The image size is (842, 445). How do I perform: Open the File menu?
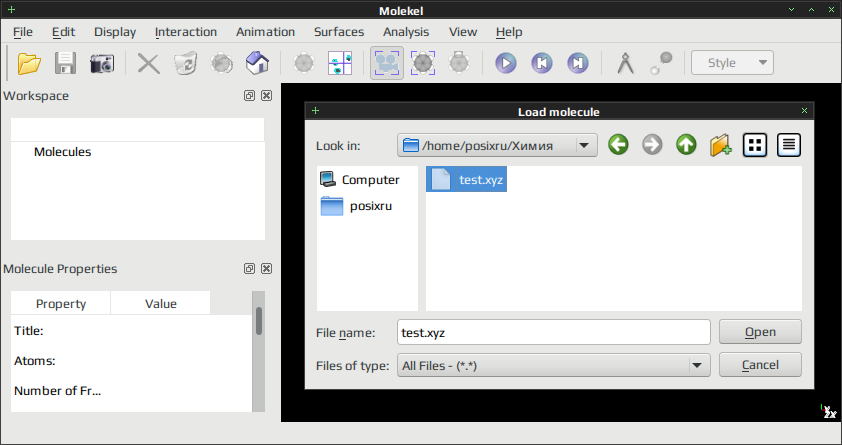click(23, 32)
